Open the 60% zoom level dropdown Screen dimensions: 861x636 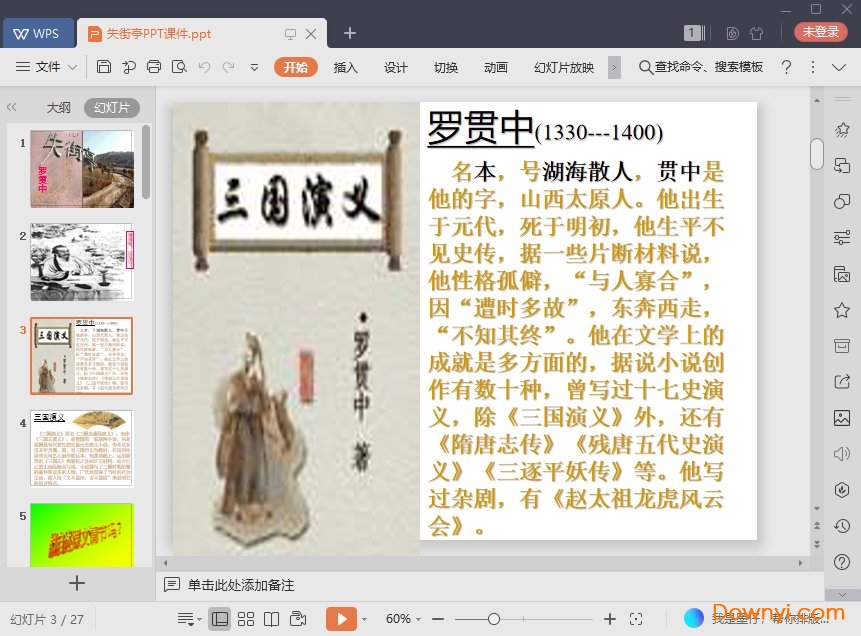(x=404, y=619)
